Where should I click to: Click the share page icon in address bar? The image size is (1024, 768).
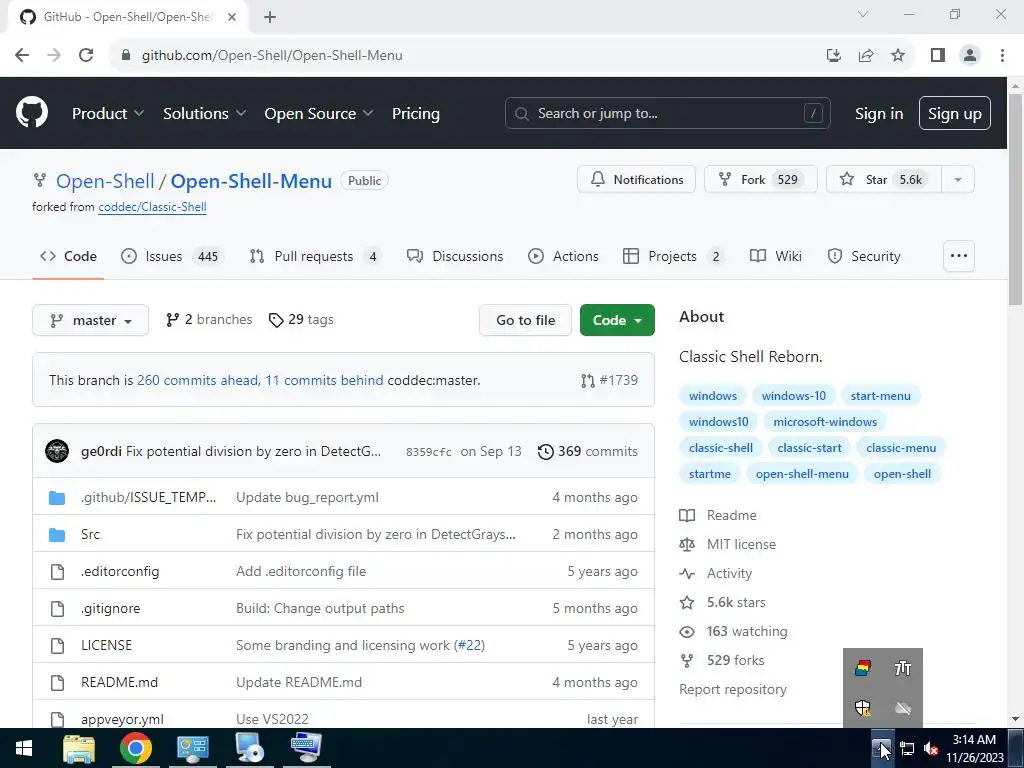coord(866,55)
